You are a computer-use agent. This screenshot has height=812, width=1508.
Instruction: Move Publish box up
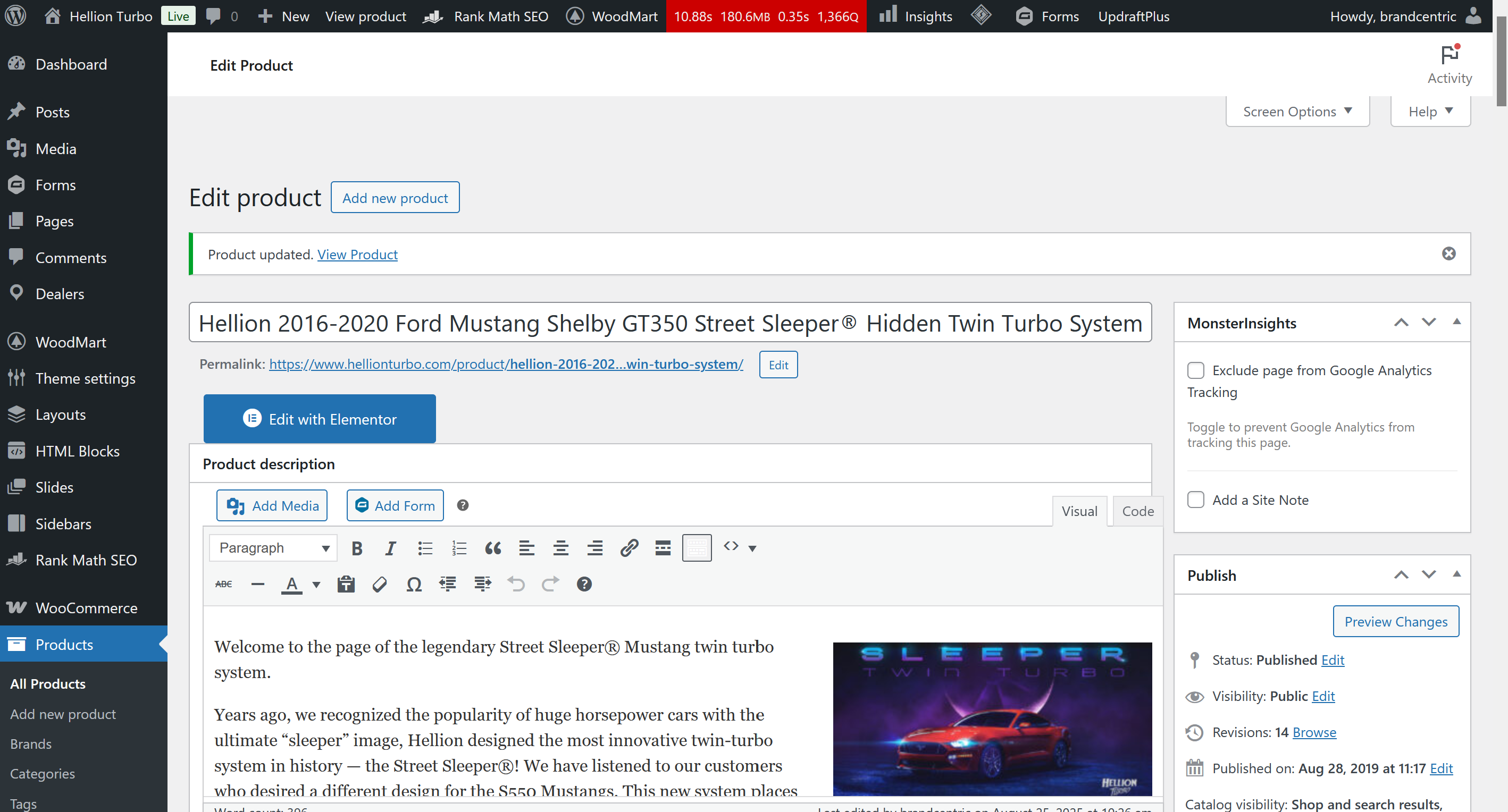(x=1401, y=575)
